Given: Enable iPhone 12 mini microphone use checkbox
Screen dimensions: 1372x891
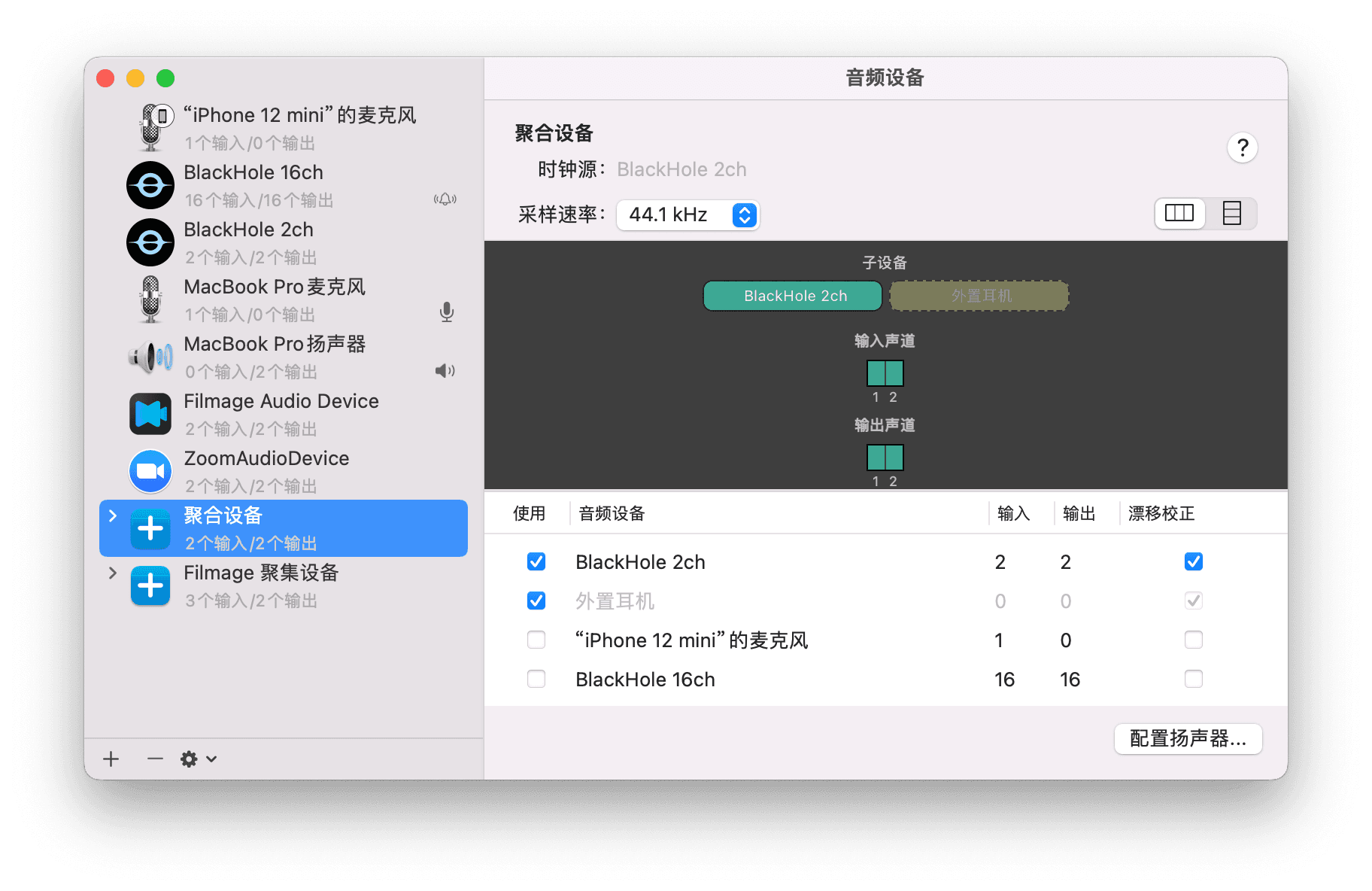Looking at the screenshot, I should coord(536,640).
